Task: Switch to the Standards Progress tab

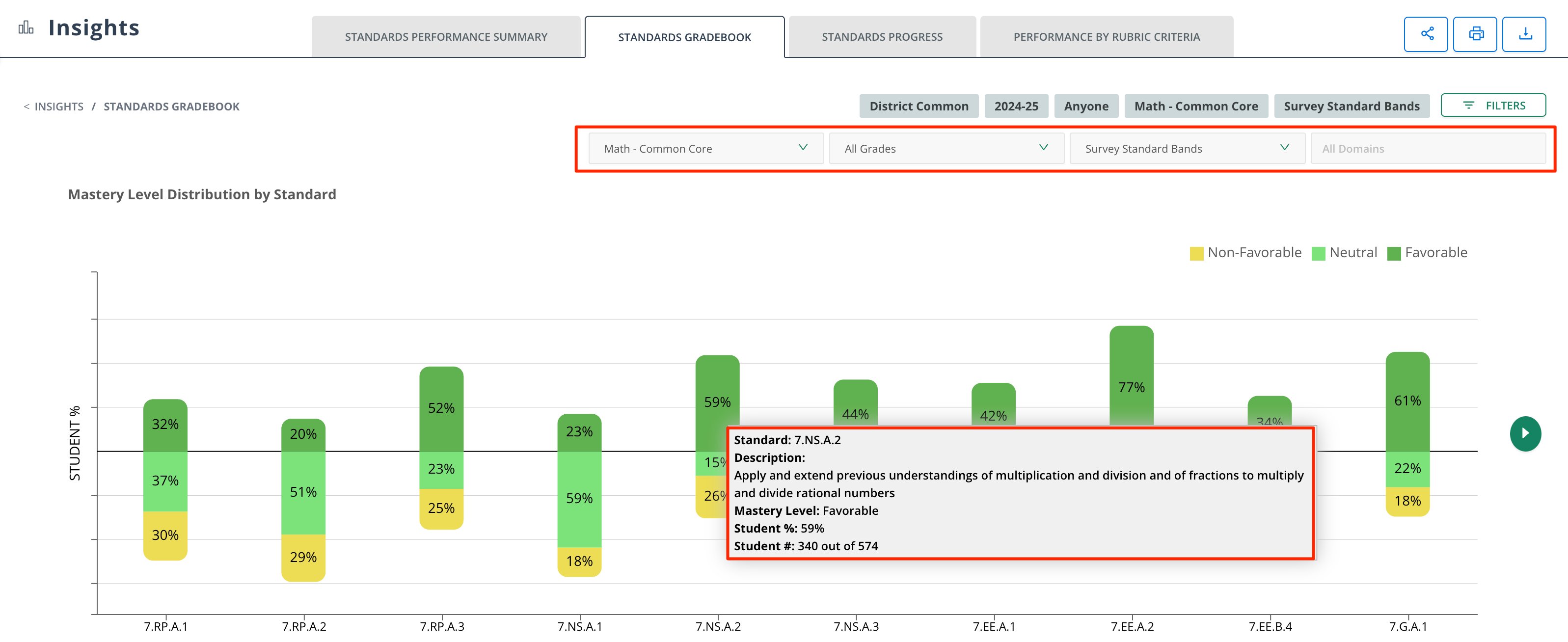Action: point(882,36)
